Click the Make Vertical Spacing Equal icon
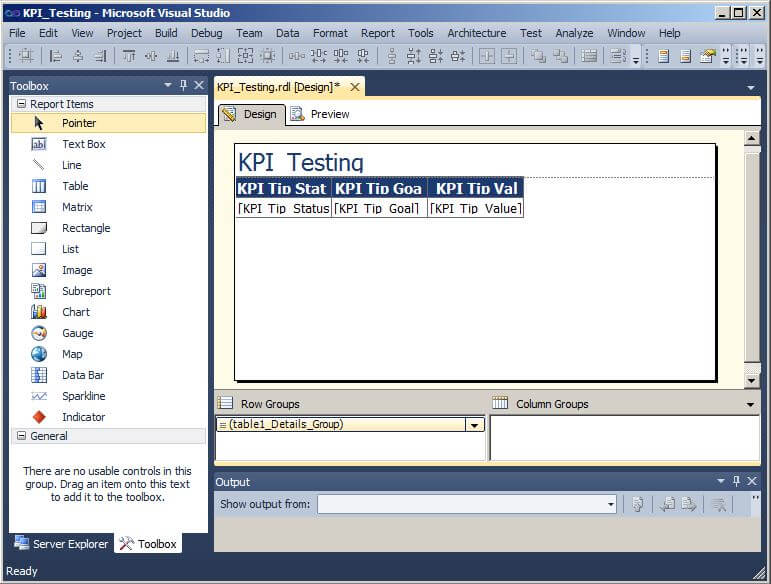The image size is (771, 584). [392, 56]
